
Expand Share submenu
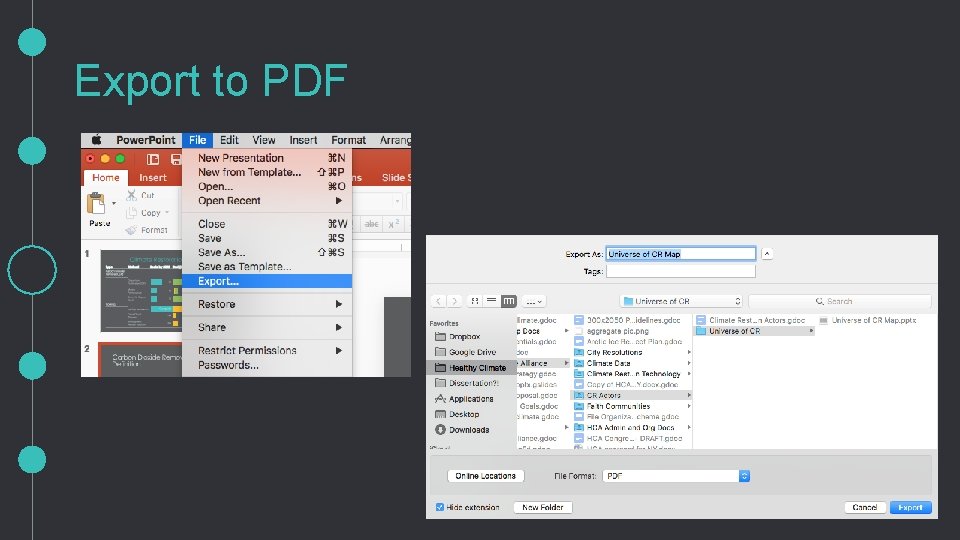point(339,328)
